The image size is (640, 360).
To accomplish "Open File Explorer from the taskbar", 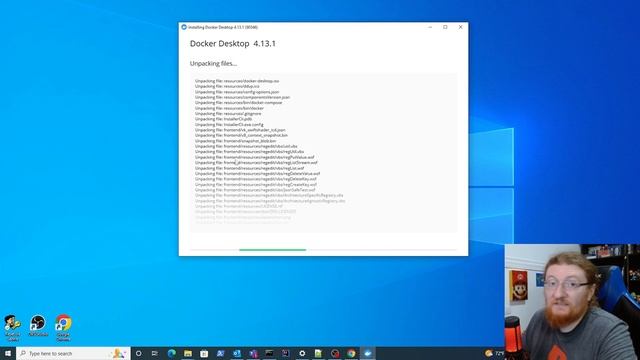I will [188, 353].
